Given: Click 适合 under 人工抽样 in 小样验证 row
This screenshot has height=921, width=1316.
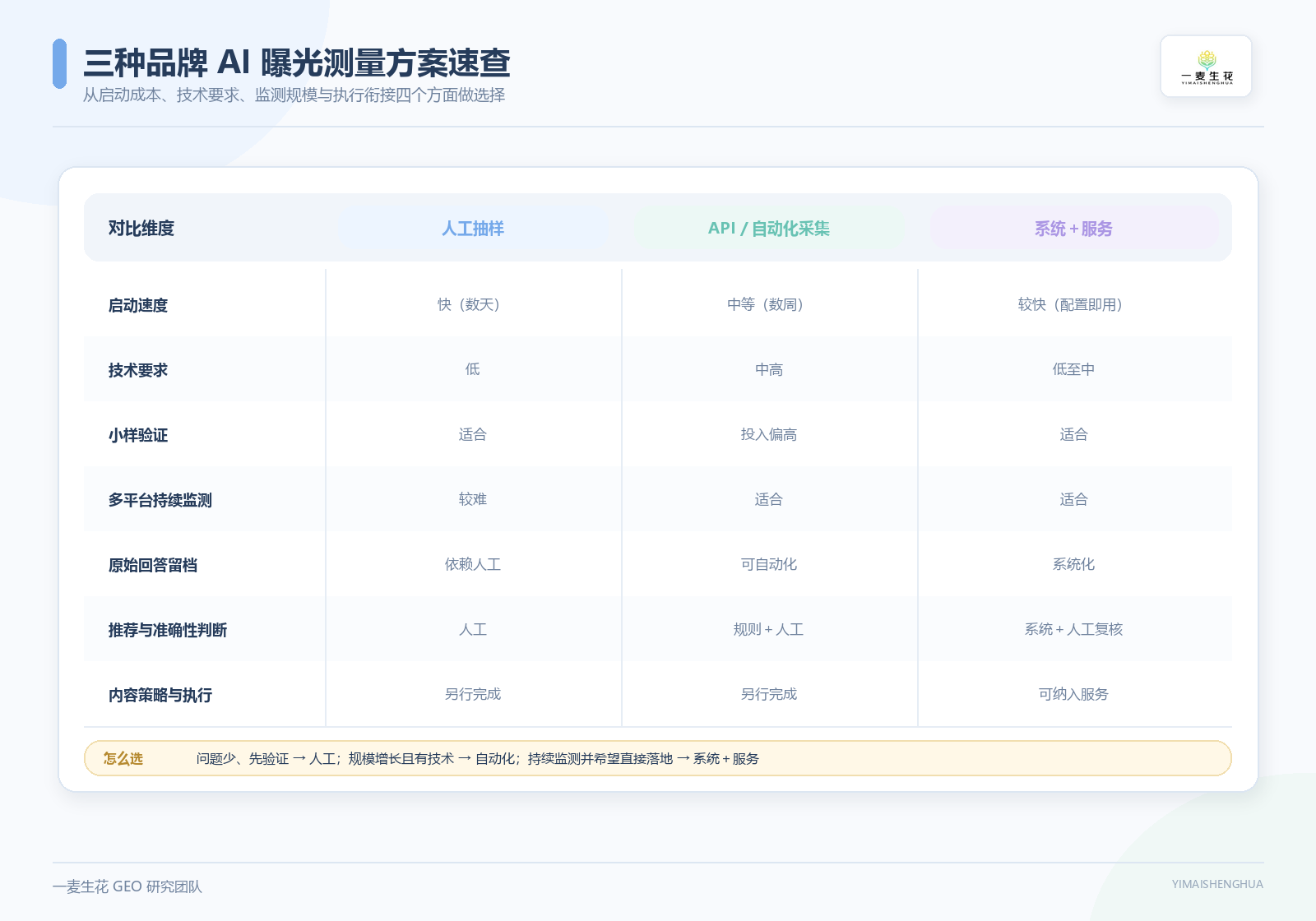Looking at the screenshot, I should pos(473,434).
